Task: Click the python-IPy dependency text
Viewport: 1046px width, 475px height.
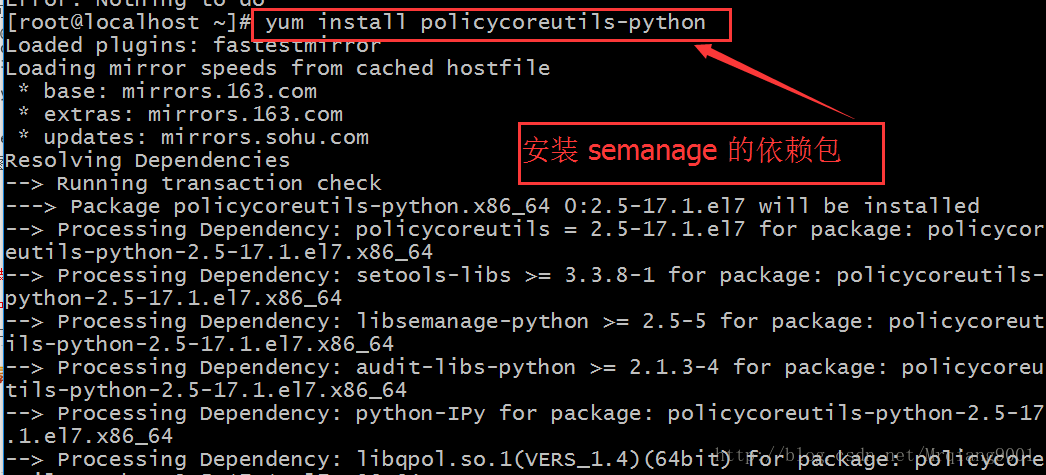Action: pyautogui.click(x=420, y=413)
